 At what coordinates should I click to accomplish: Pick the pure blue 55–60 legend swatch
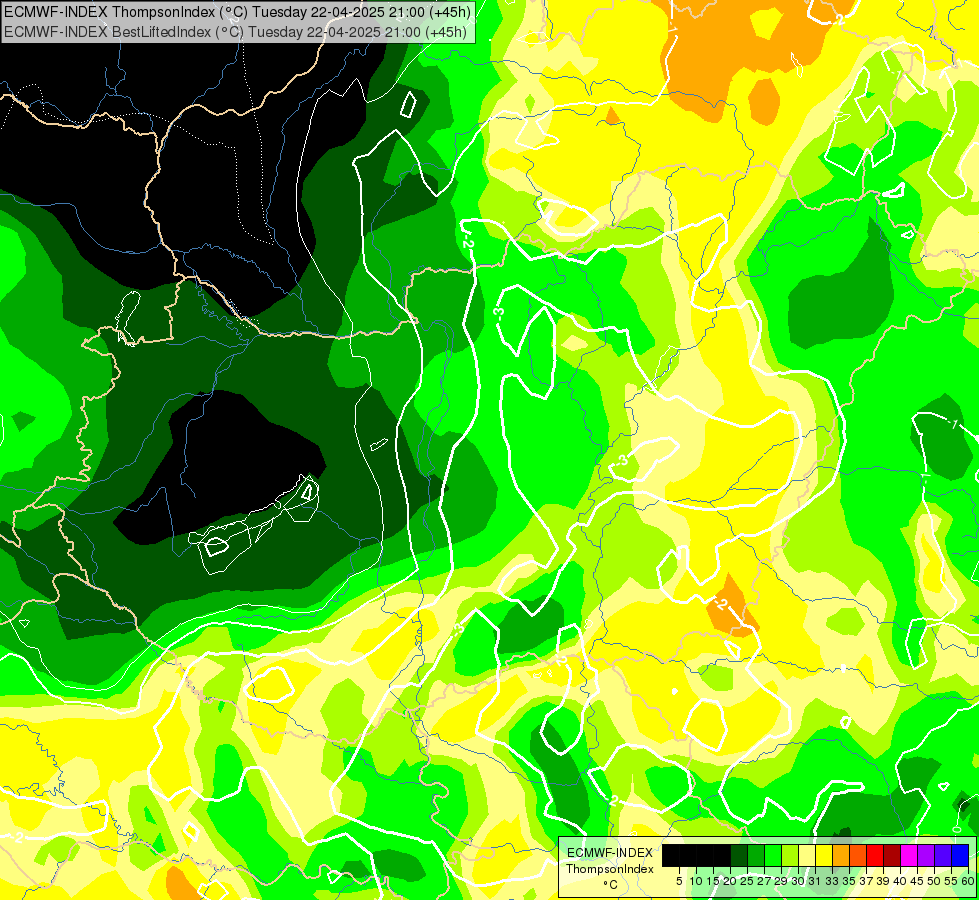tap(960, 856)
